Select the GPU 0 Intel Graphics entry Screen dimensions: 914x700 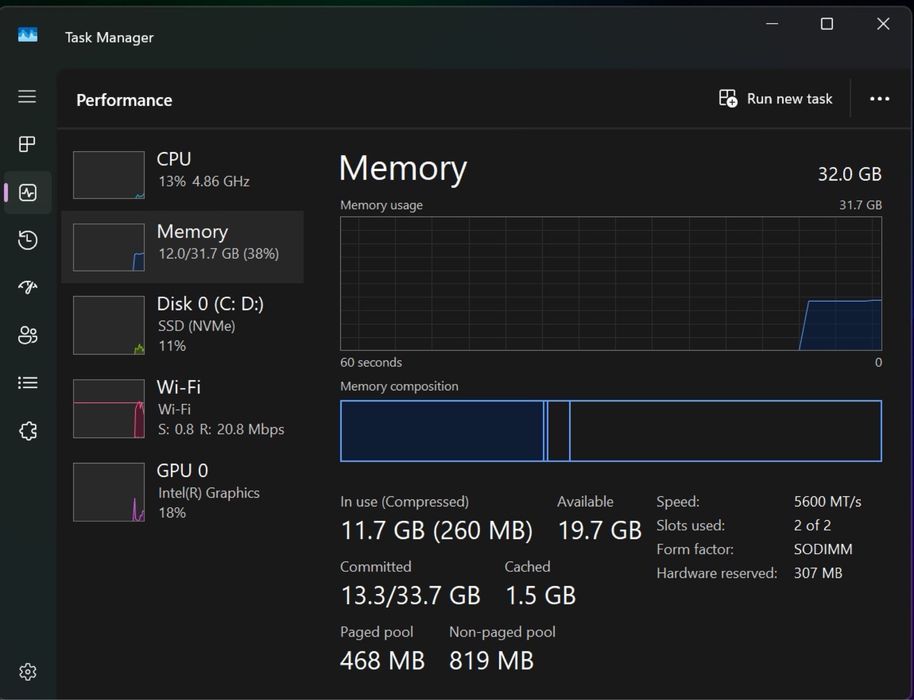click(182, 491)
